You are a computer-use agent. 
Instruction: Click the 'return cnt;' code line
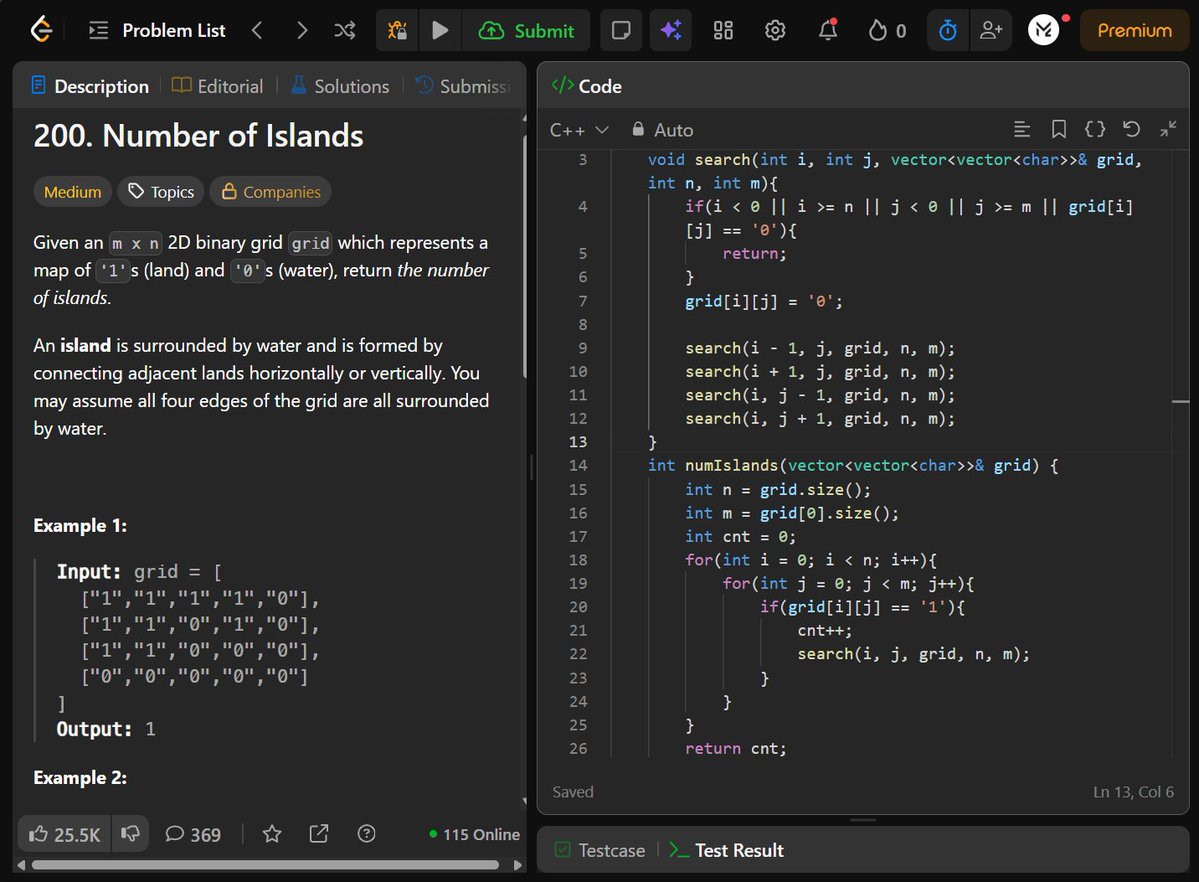736,749
